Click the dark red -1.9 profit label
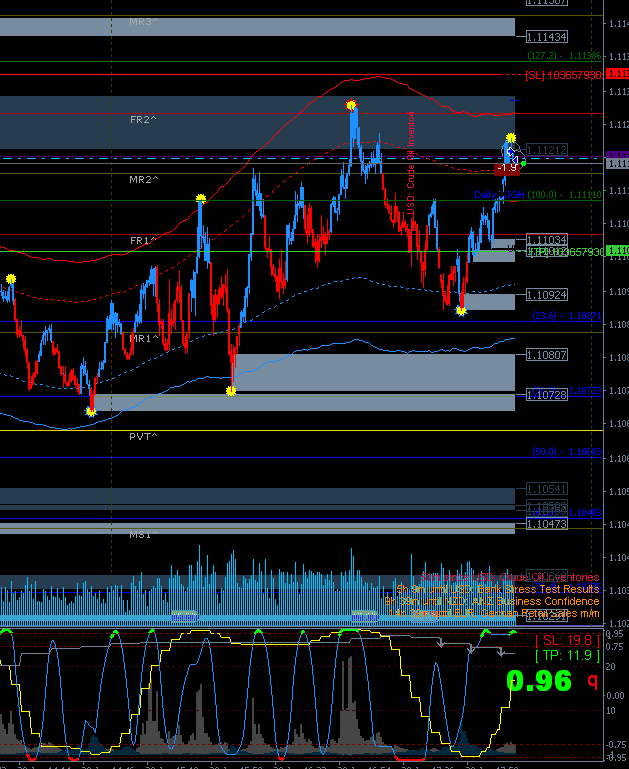Image resolution: width=629 pixels, height=769 pixels. click(x=506, y=168)
